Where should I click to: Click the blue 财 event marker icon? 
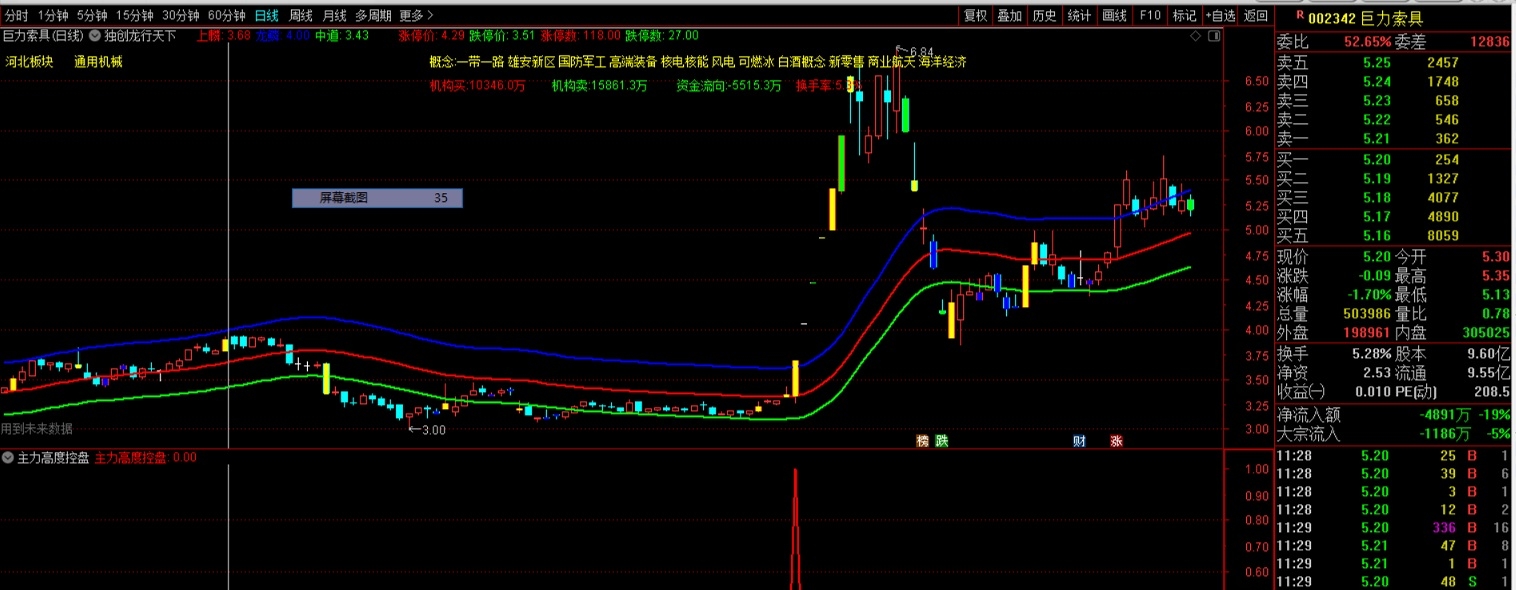pos(1079,441)
